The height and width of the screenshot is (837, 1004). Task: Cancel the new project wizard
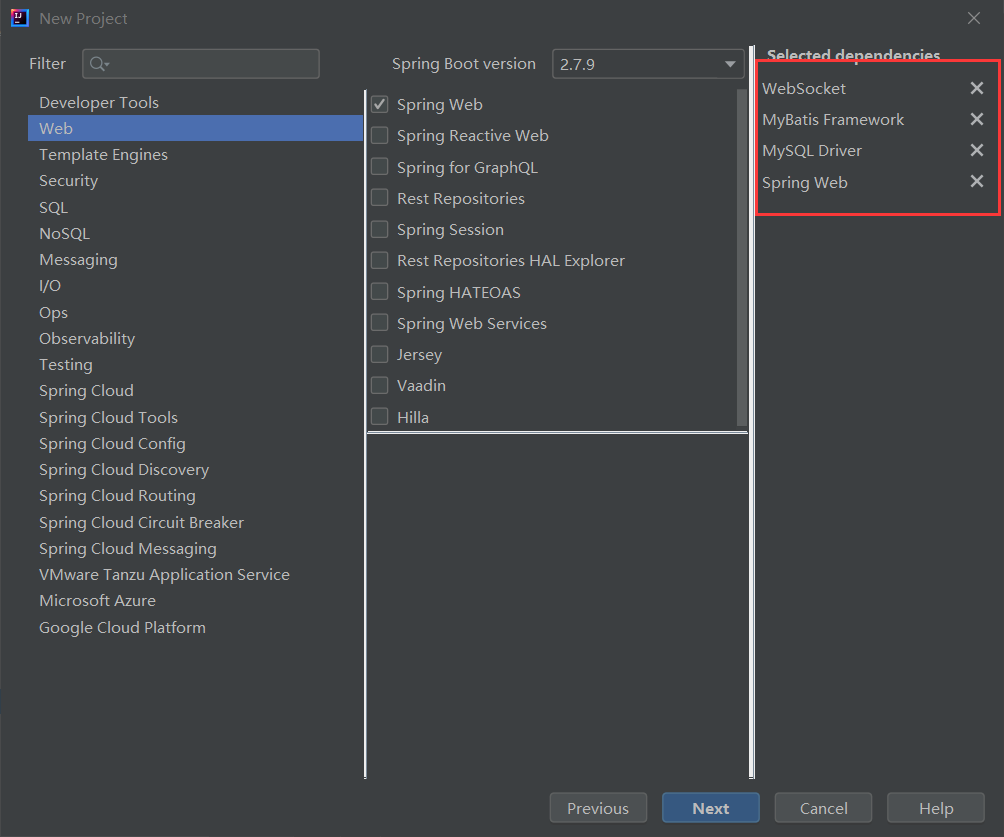click(823, 808)
